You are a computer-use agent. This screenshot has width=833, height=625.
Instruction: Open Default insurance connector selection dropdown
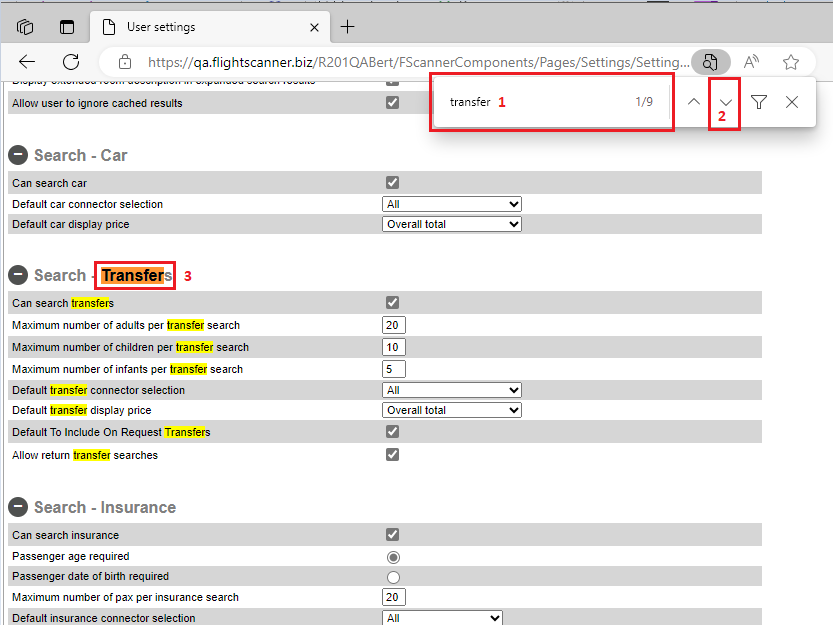(442, 618)
